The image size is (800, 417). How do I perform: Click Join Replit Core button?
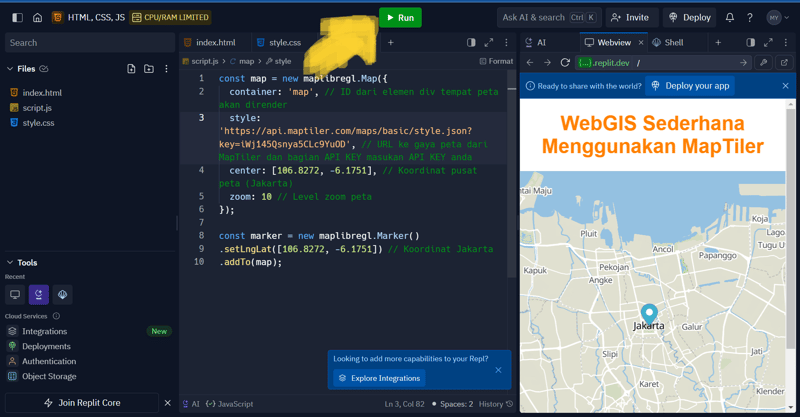click(82, 403)
